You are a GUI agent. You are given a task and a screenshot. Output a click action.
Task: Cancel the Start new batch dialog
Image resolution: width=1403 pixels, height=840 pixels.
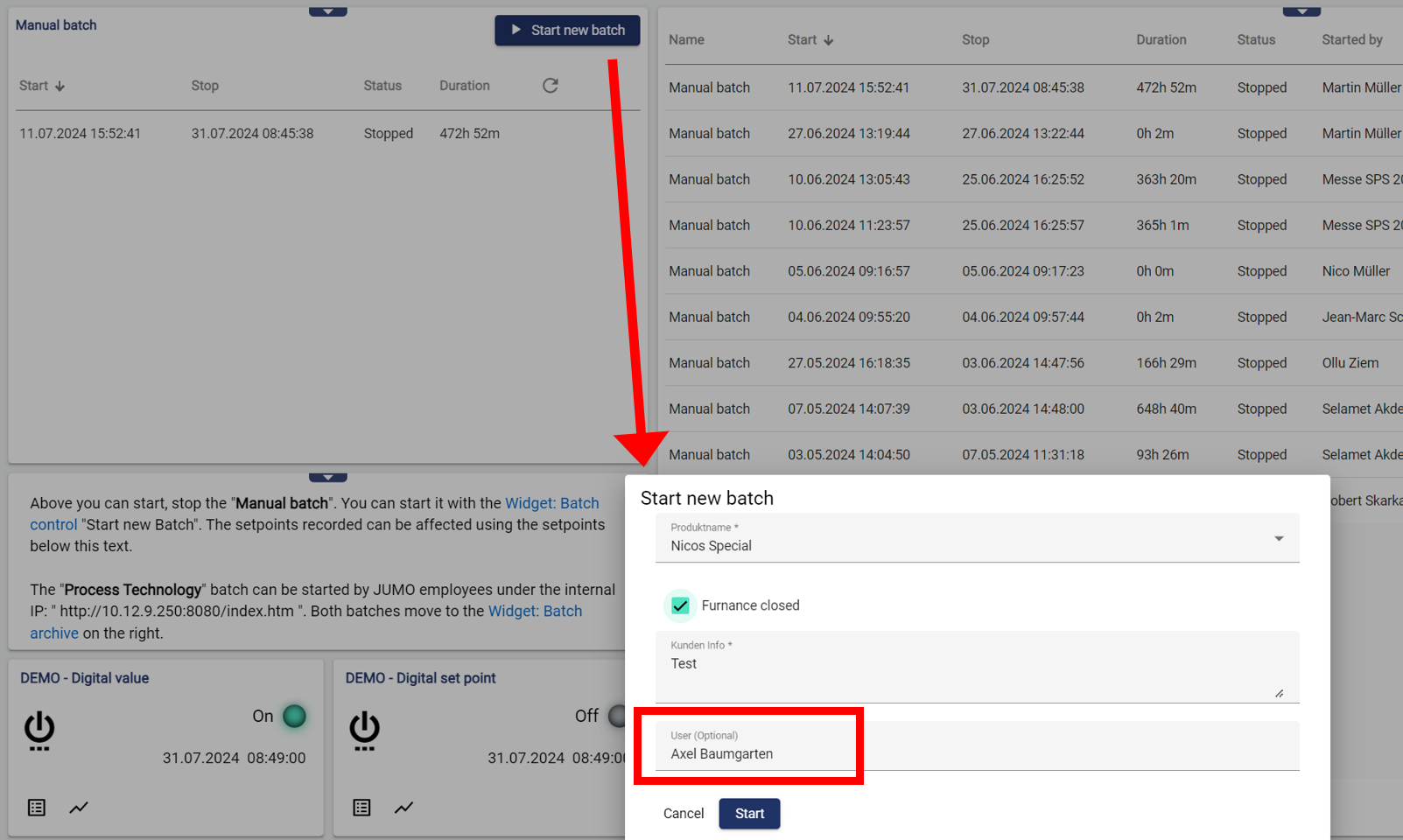coord(683,814)
